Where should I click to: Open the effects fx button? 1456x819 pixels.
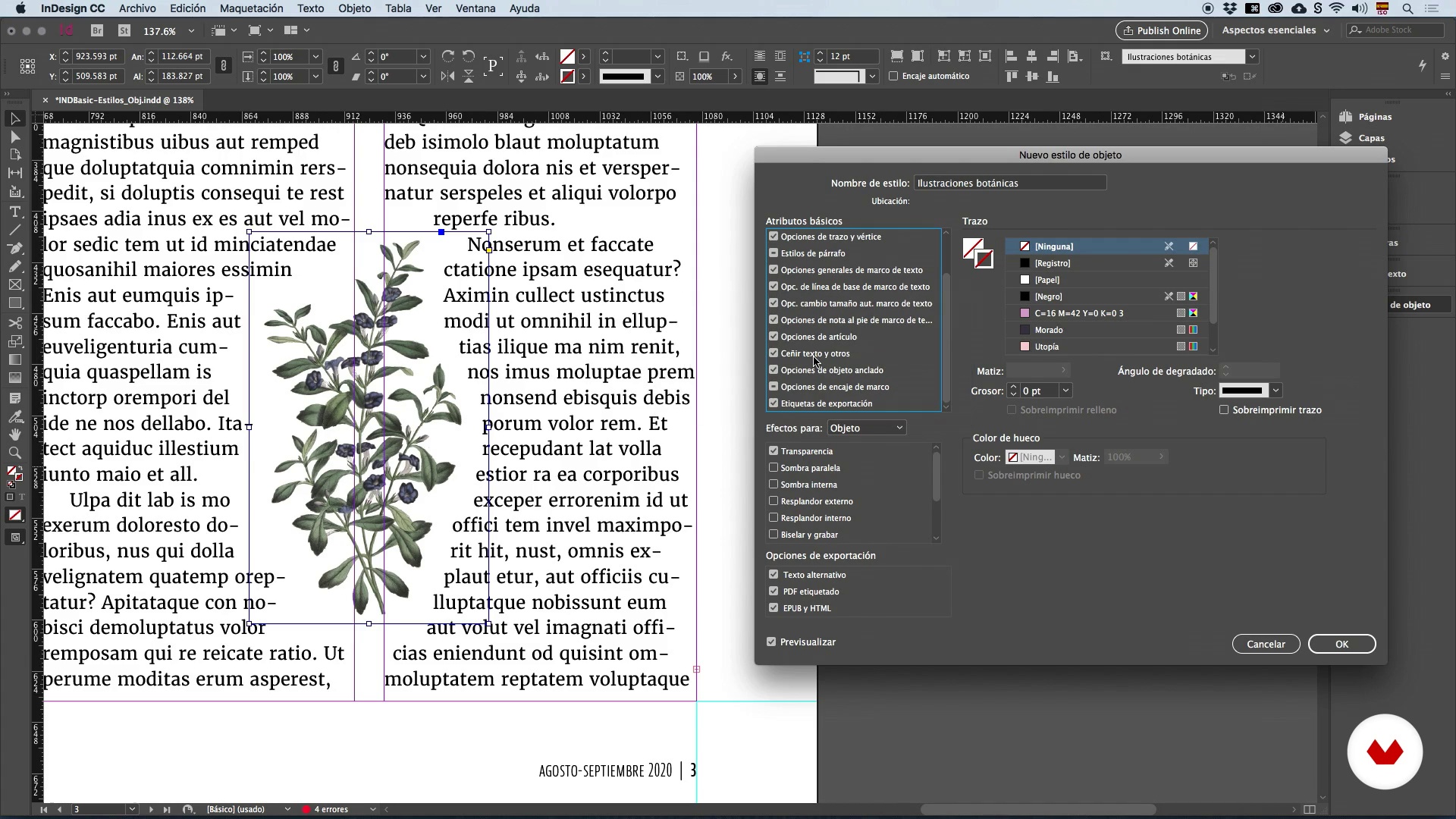click(x=726, y=57)
